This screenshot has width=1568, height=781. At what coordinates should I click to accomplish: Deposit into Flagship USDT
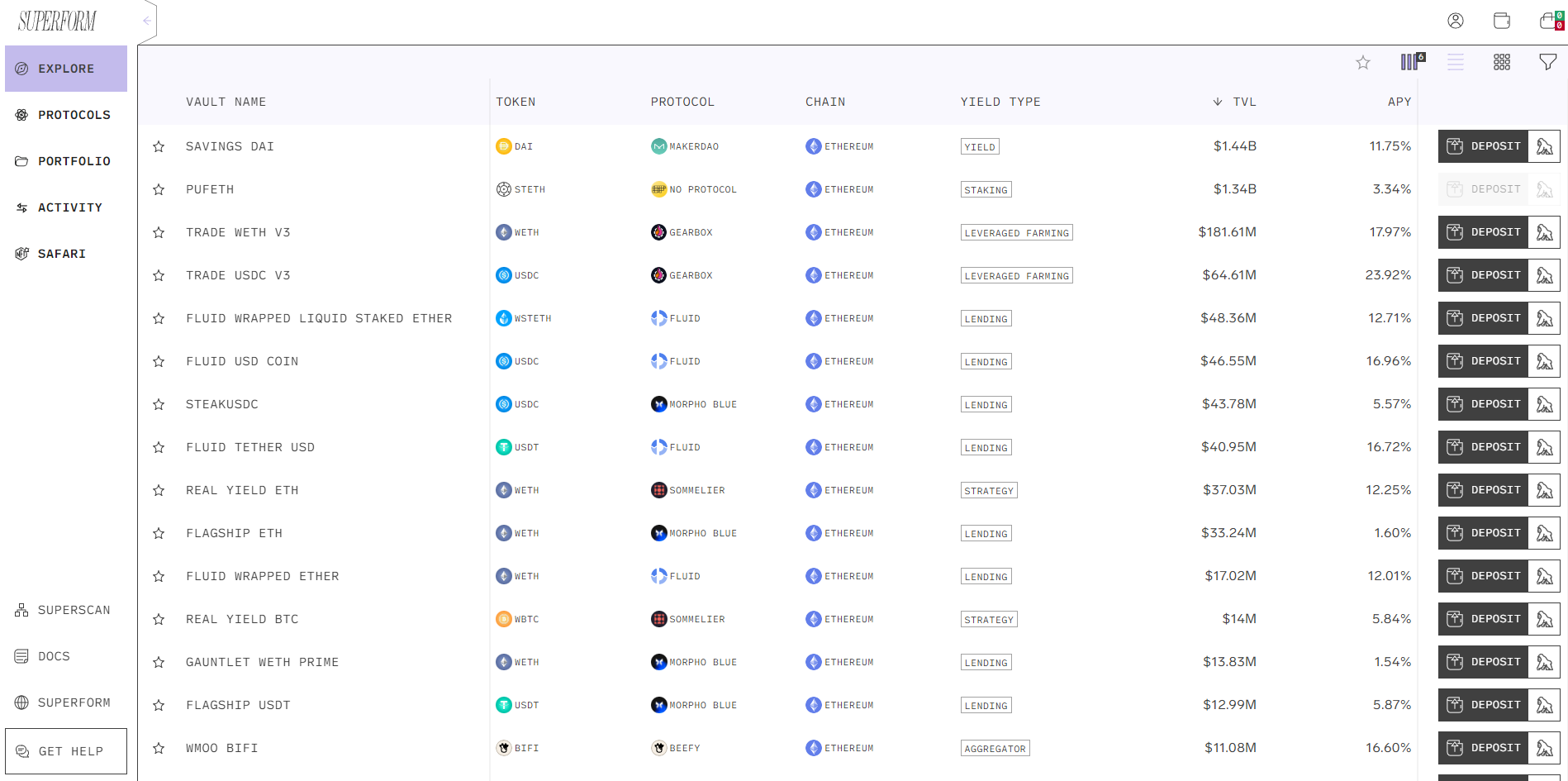1483,705
